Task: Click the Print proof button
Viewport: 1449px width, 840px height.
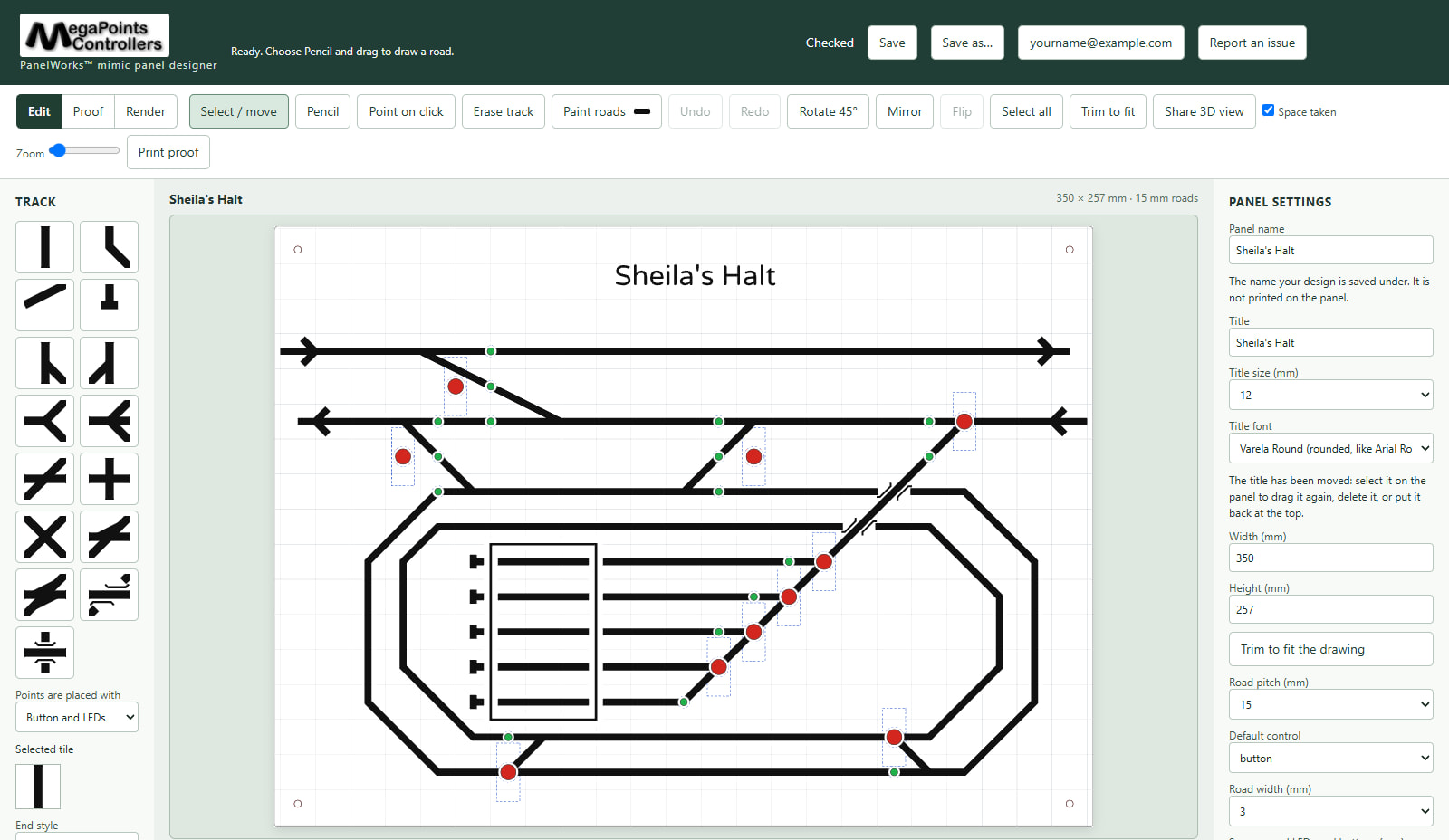Action: [x=168, y=152]
